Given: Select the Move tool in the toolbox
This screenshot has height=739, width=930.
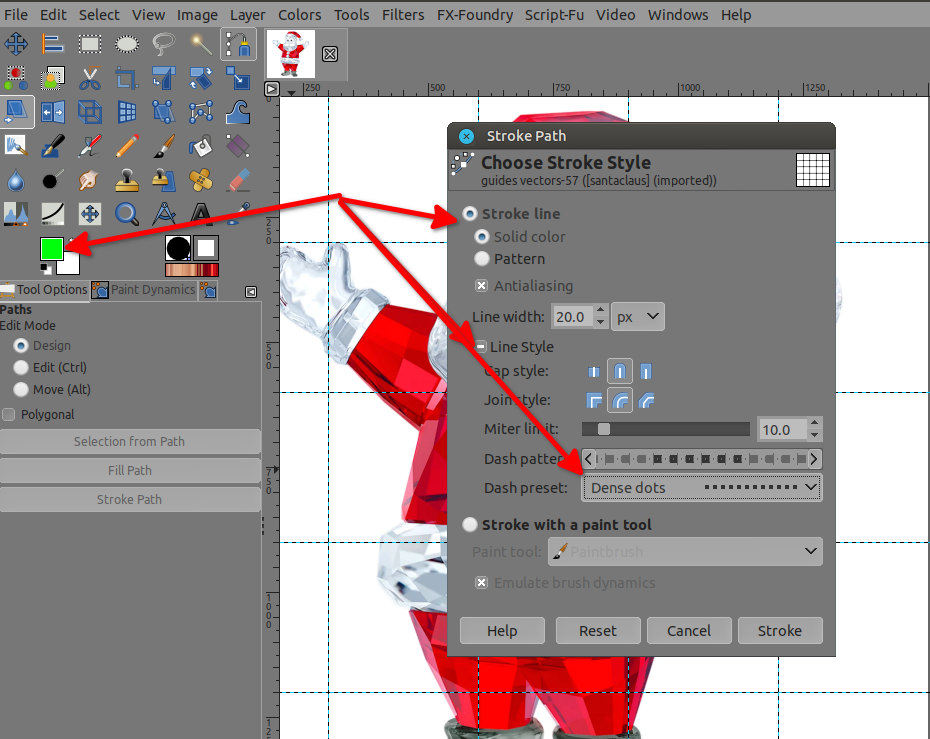Looking at the screenshot, I should tap(16, 44).
